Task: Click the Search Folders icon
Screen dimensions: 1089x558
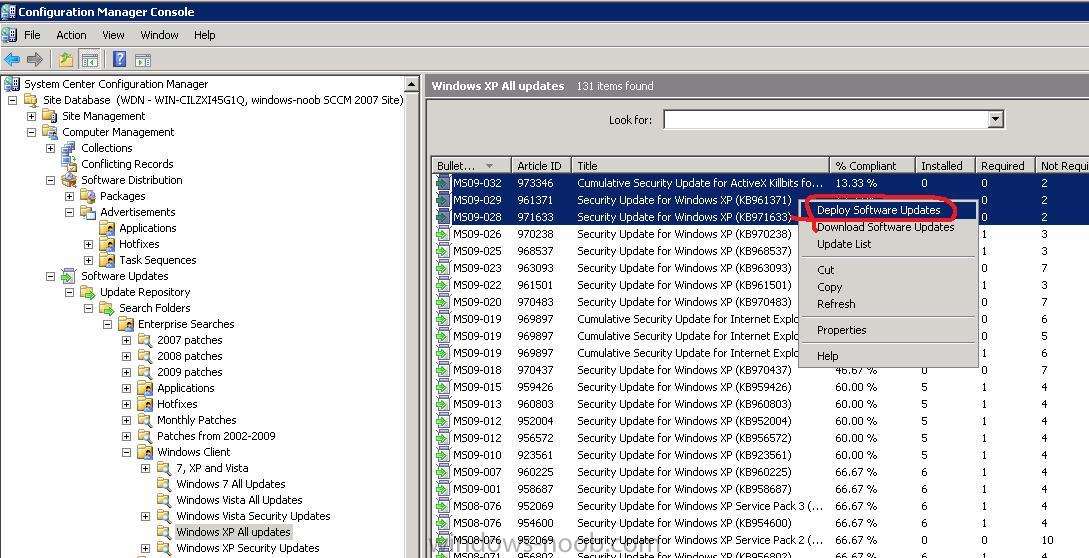Action: click(x=106, y=308)
